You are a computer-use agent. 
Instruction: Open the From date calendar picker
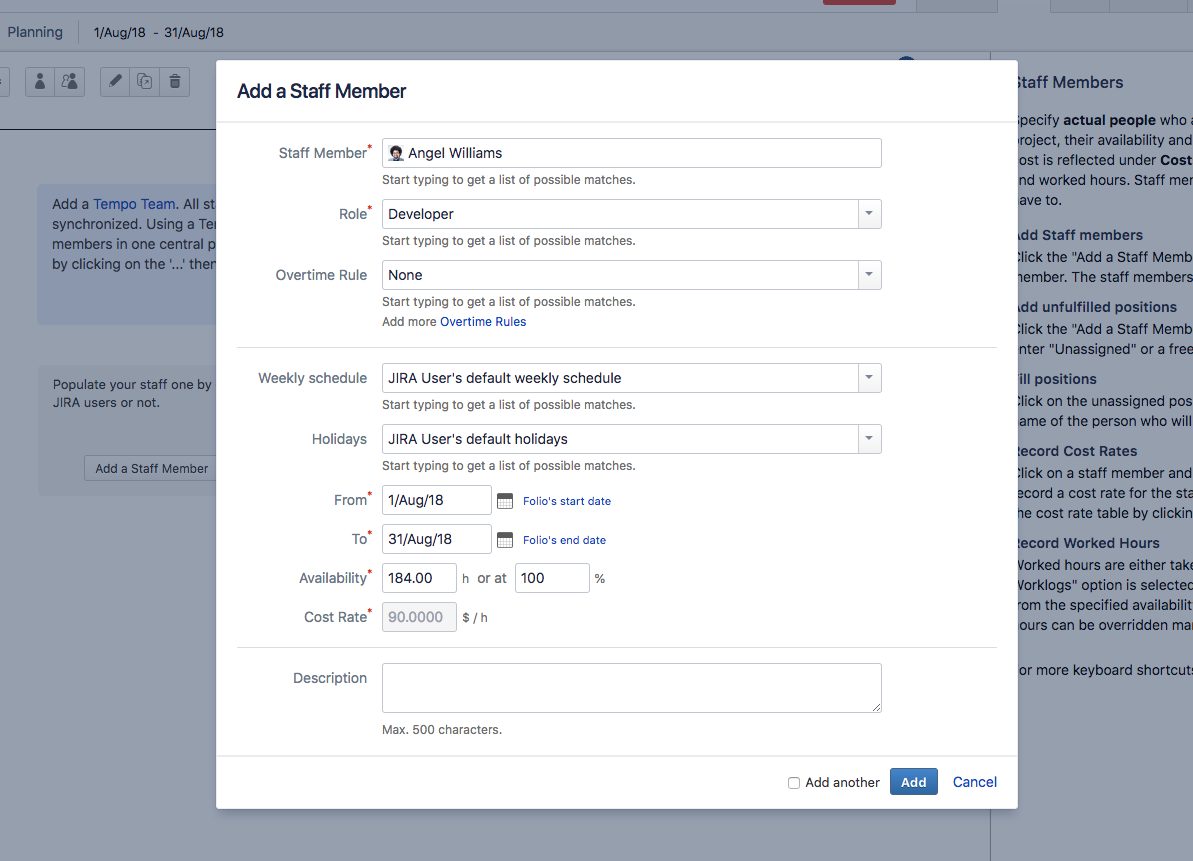pos(505,501)
